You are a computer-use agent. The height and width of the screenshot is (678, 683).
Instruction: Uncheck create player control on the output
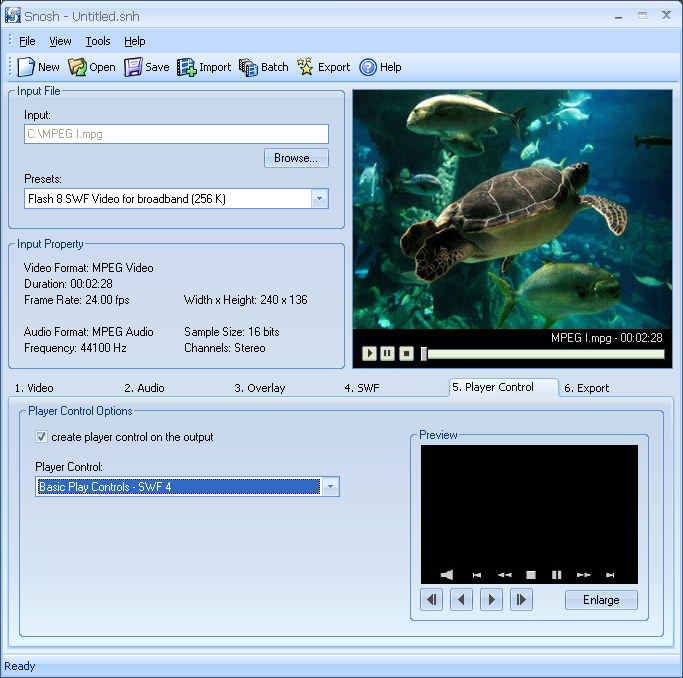pos(41,437)
